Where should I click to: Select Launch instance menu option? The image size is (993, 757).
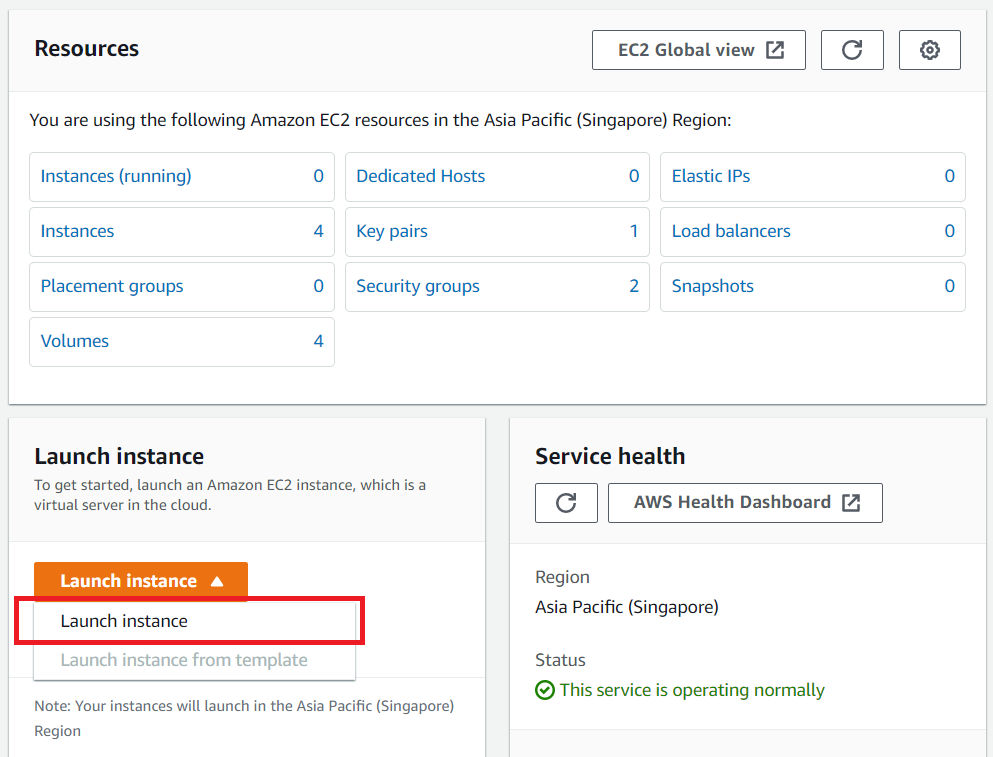click(194, 621)
